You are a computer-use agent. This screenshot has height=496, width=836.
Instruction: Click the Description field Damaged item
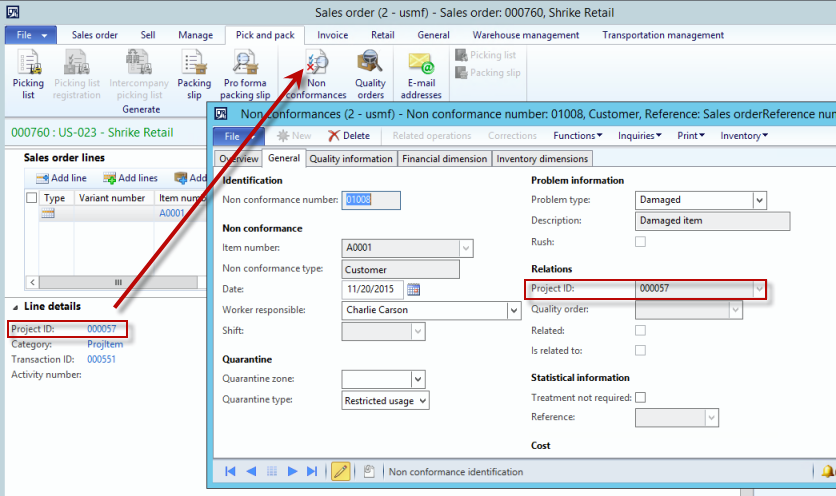pos(712,221)
